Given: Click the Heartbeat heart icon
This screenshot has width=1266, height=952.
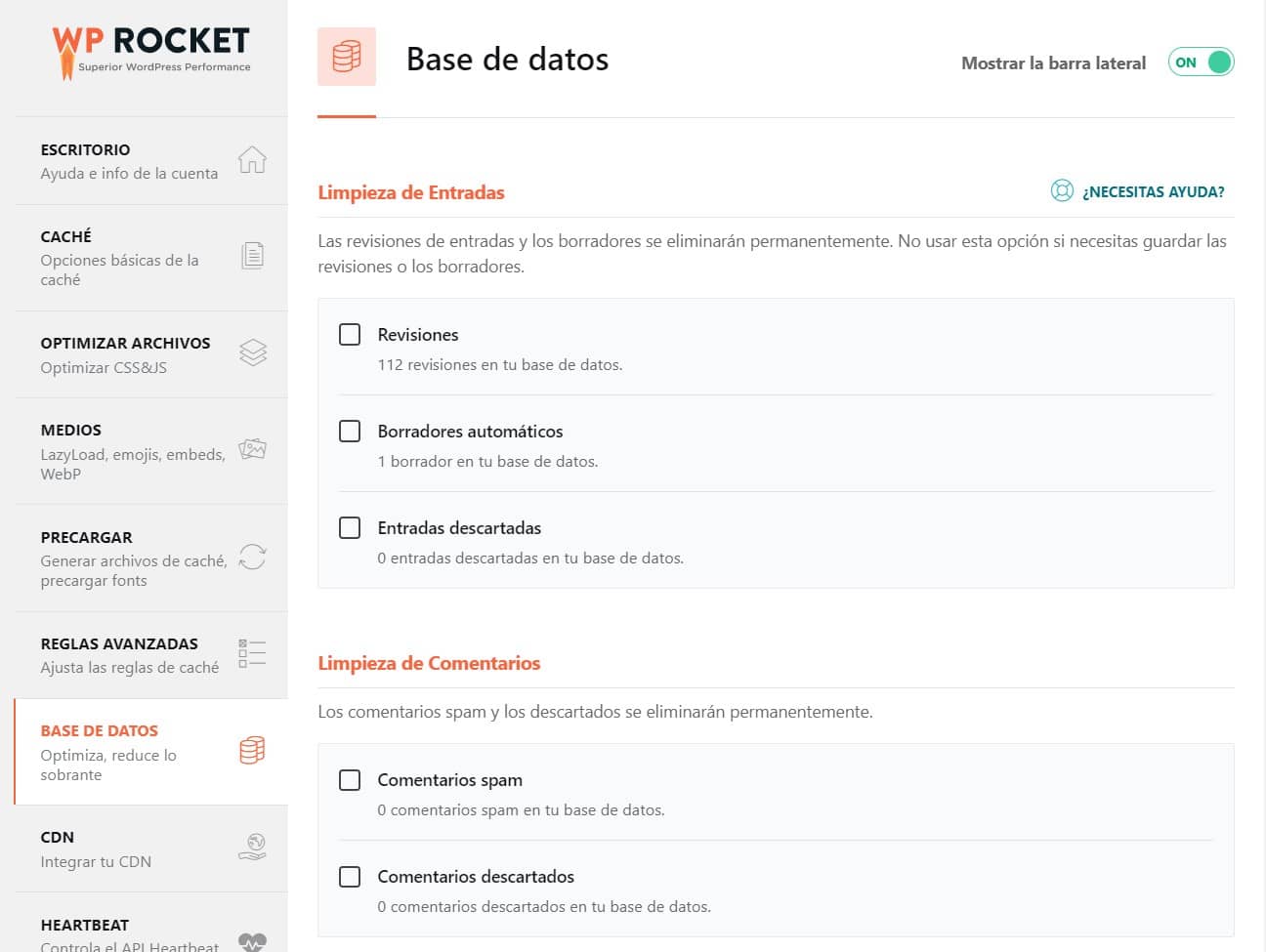Looking at the screenshot, I should (252, 940).
